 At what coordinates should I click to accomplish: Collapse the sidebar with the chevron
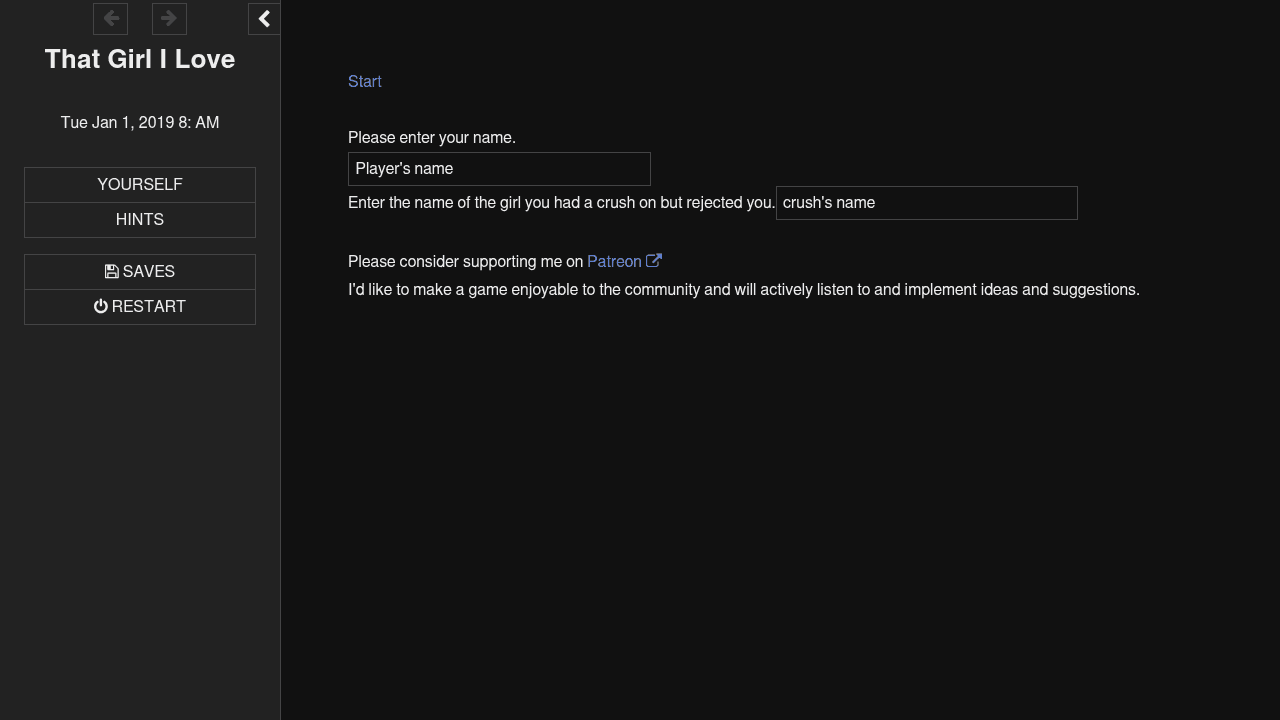tap(264, 18)
